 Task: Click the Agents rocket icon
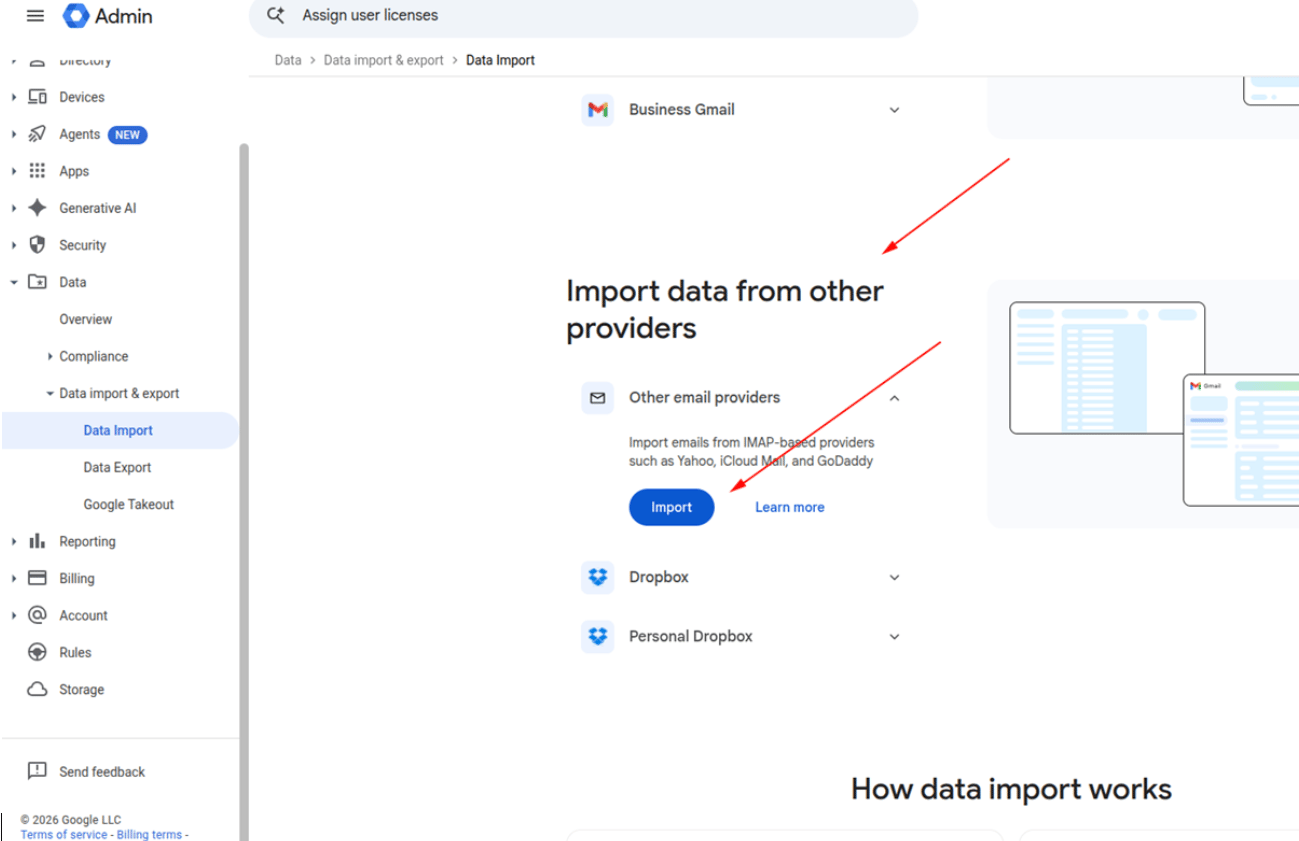tap(37, 134)
